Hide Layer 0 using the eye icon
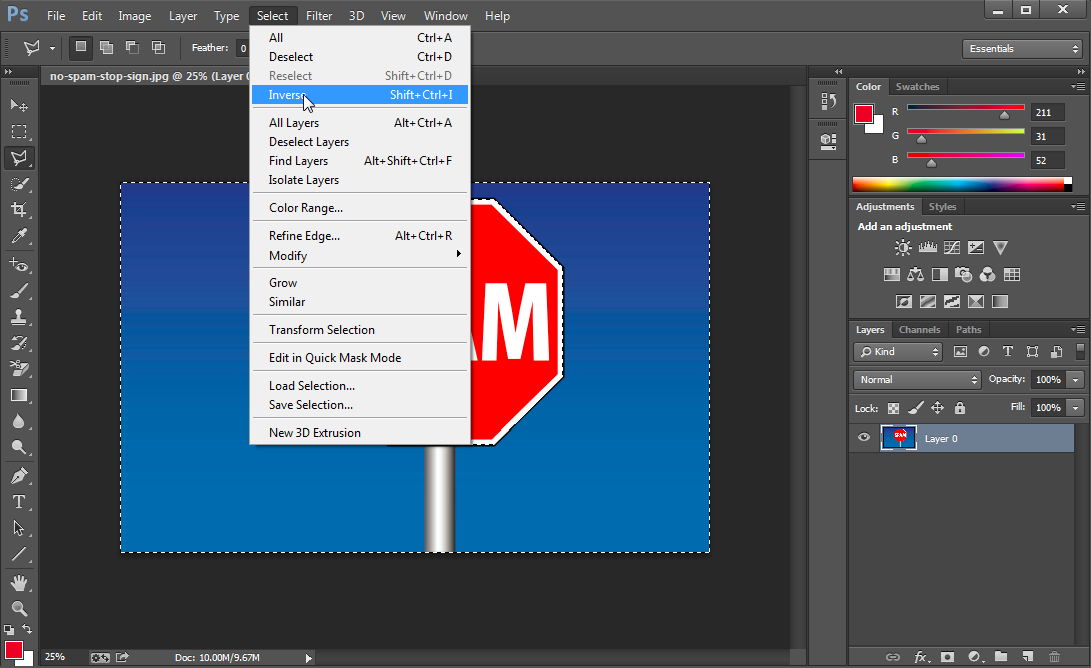The height and width of the screenshot is (668, 1091). point(864,438)
